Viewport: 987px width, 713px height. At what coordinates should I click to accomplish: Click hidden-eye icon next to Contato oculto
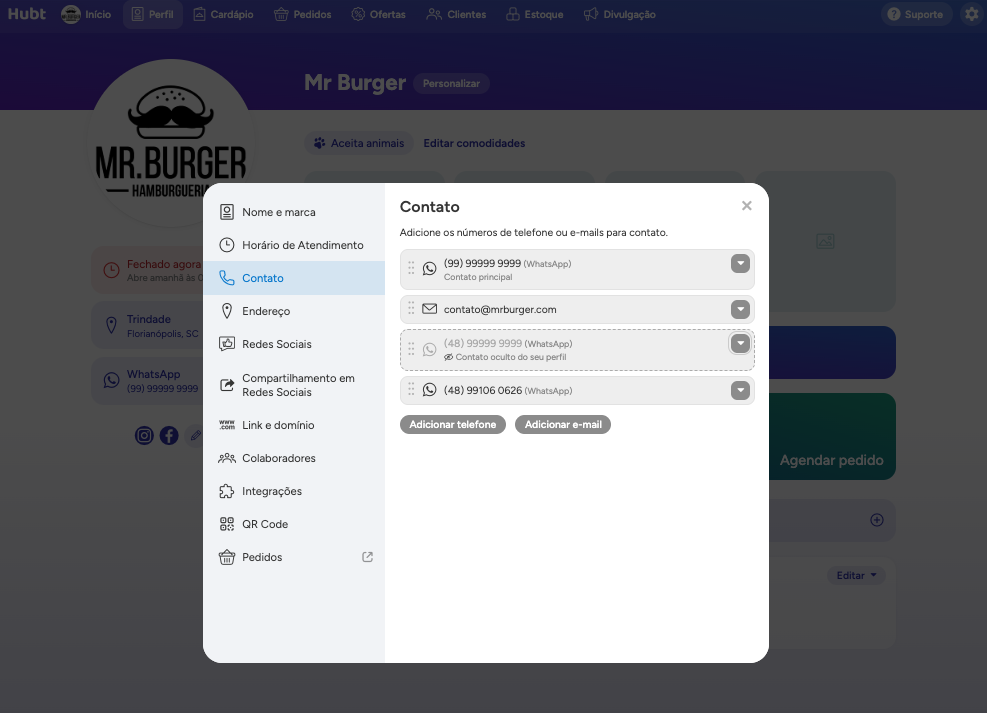click(448, 357)
